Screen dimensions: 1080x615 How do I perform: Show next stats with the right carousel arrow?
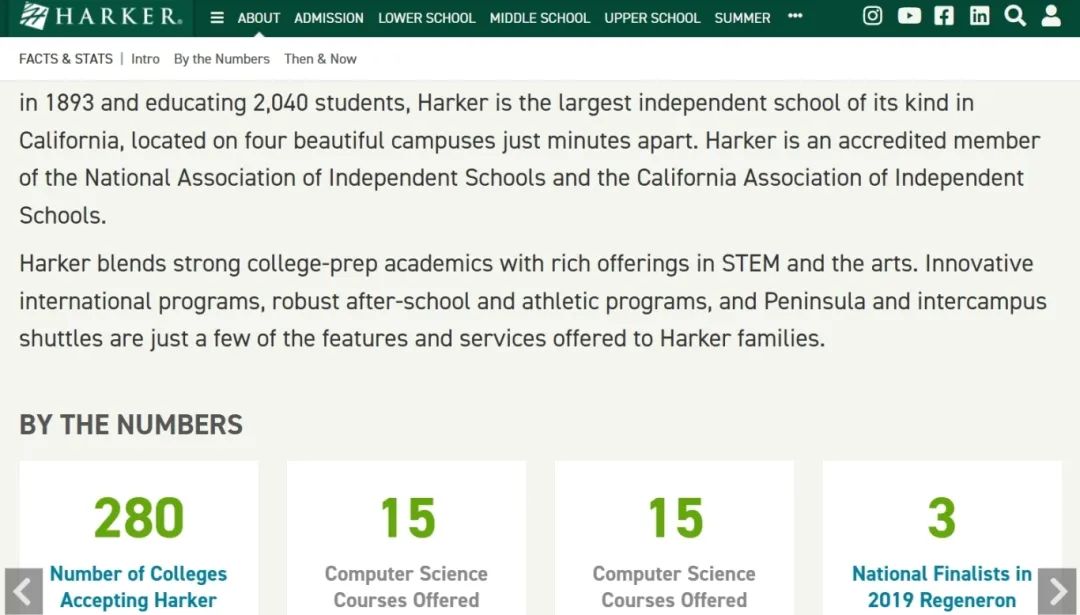(1057, 591)
